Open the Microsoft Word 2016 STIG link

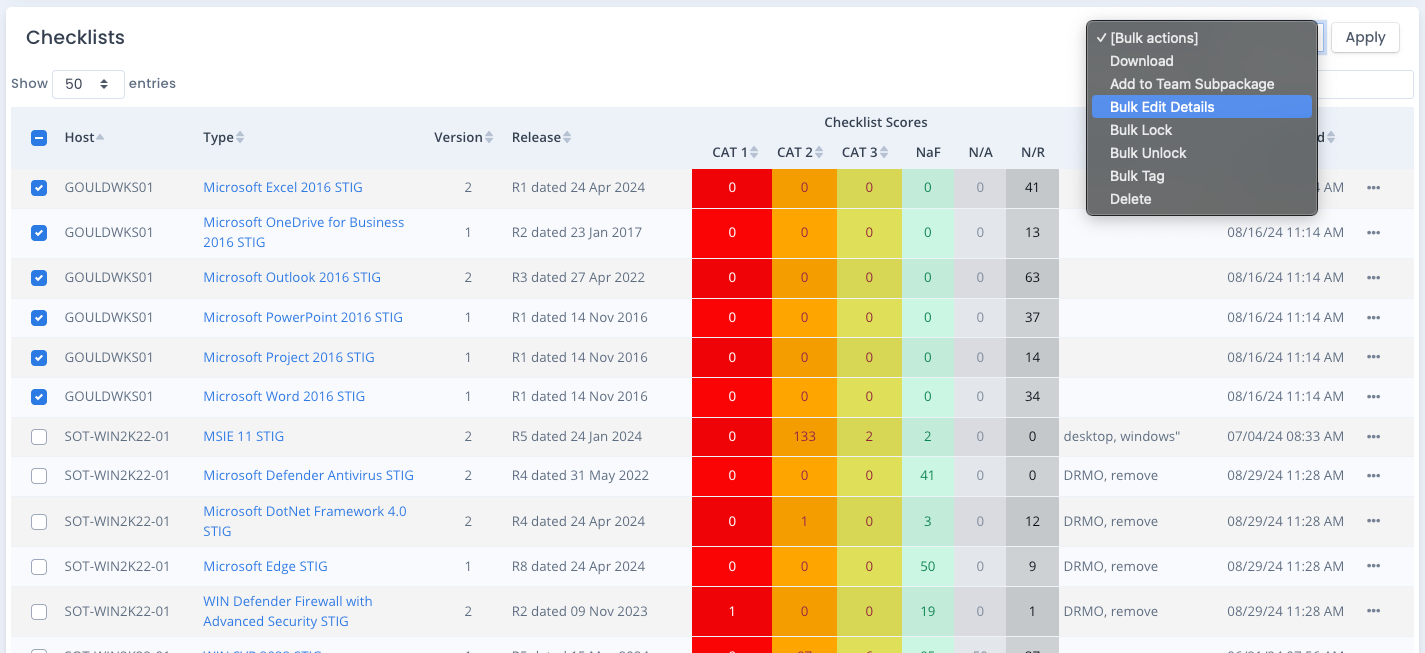coord(284,397)
